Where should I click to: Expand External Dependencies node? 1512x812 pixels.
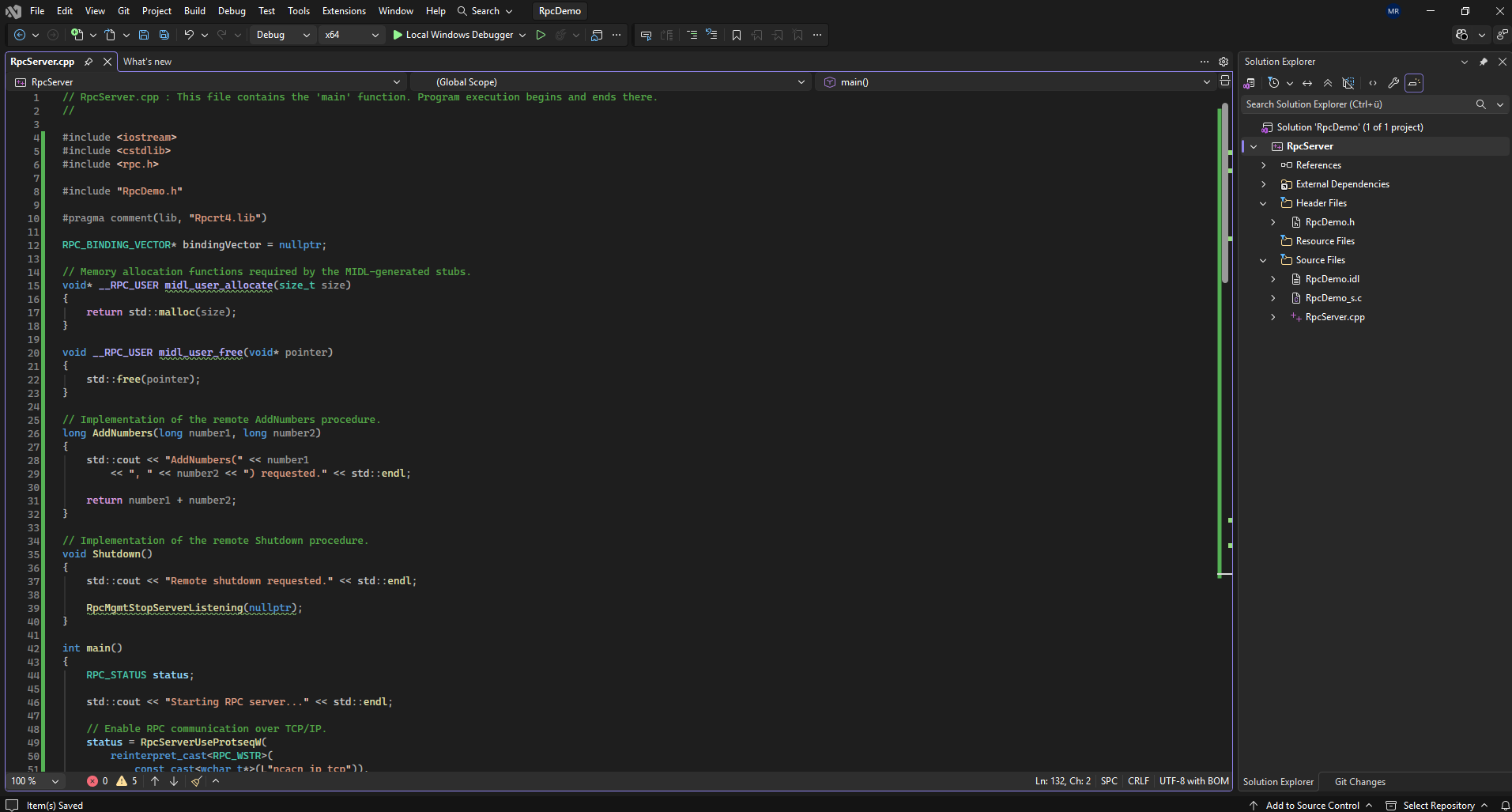tap(1263, 184)
